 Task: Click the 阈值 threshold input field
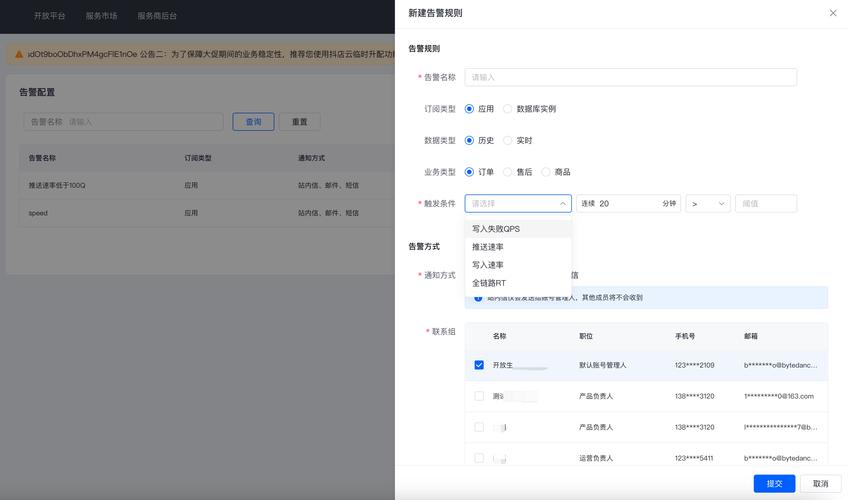pos(766,204)
